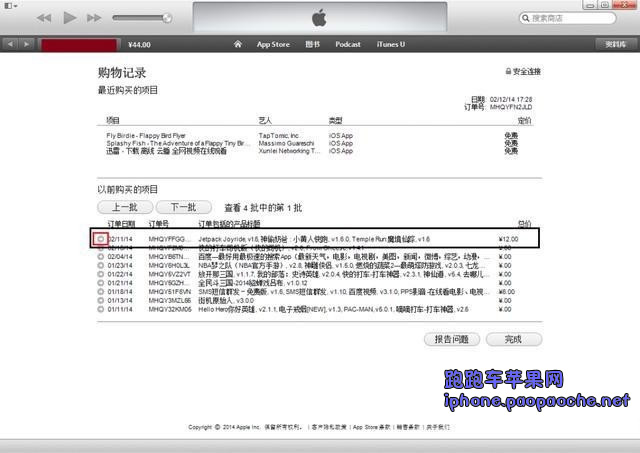This screenshot has width=640, height=453.
Task: Click order number MHQY51F8VN
Action: (x=169, y=292)
